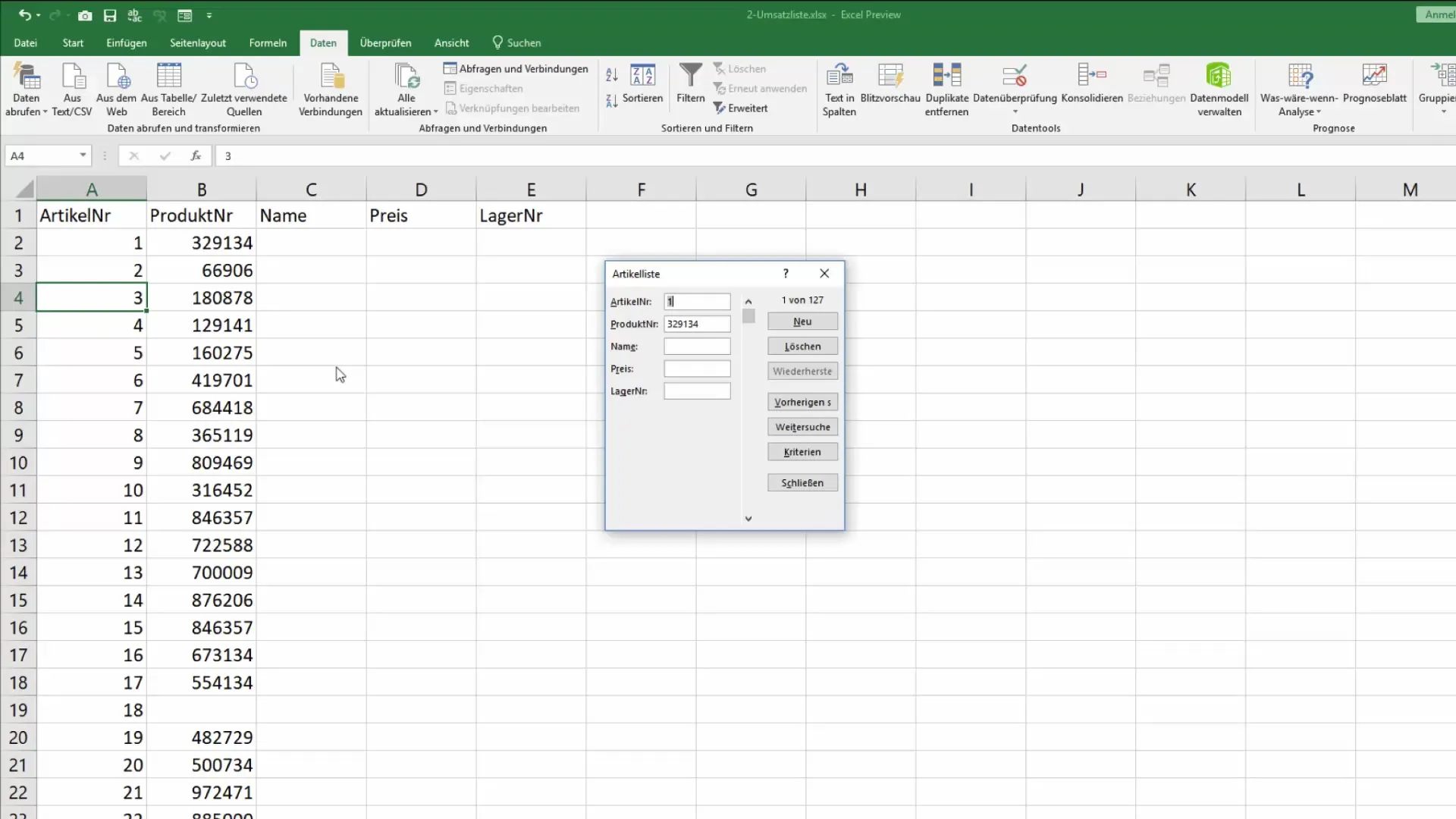
Task: Switch to the Formeln tab
Action: click(268, 43)
